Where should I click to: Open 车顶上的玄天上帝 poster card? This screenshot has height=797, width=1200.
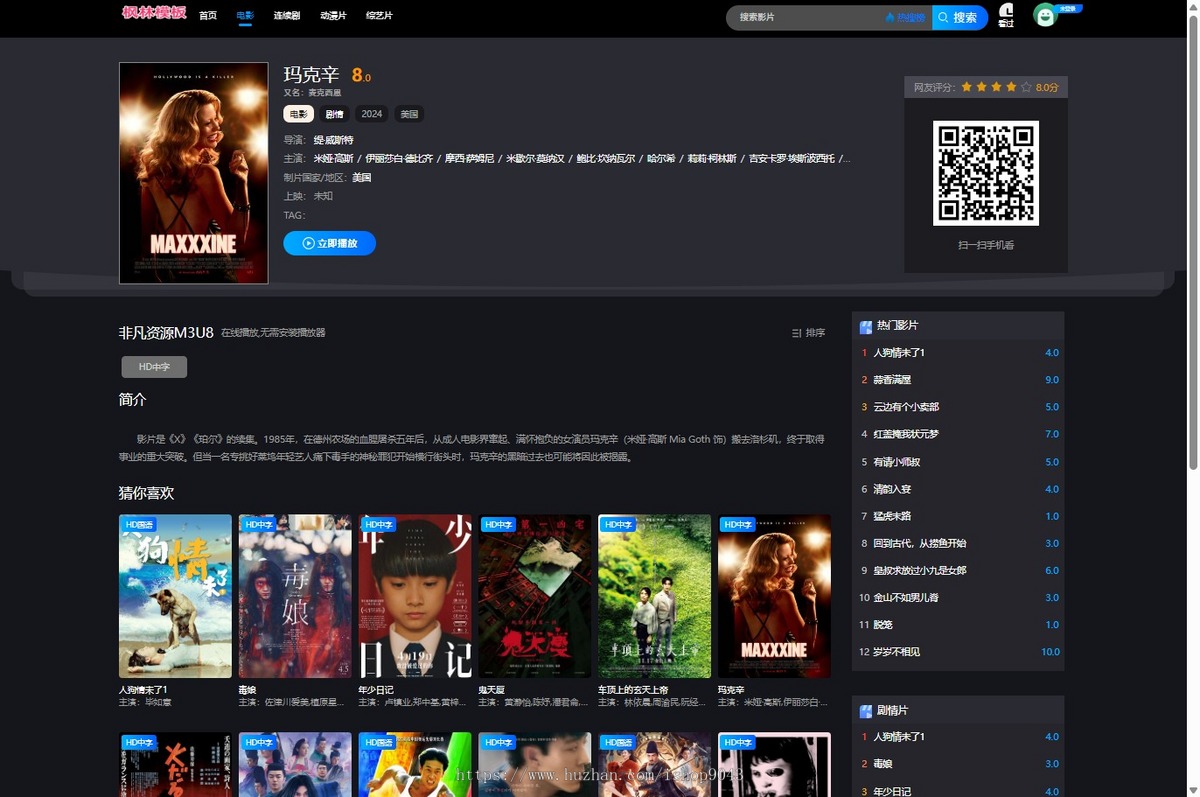tap(655, 596)
